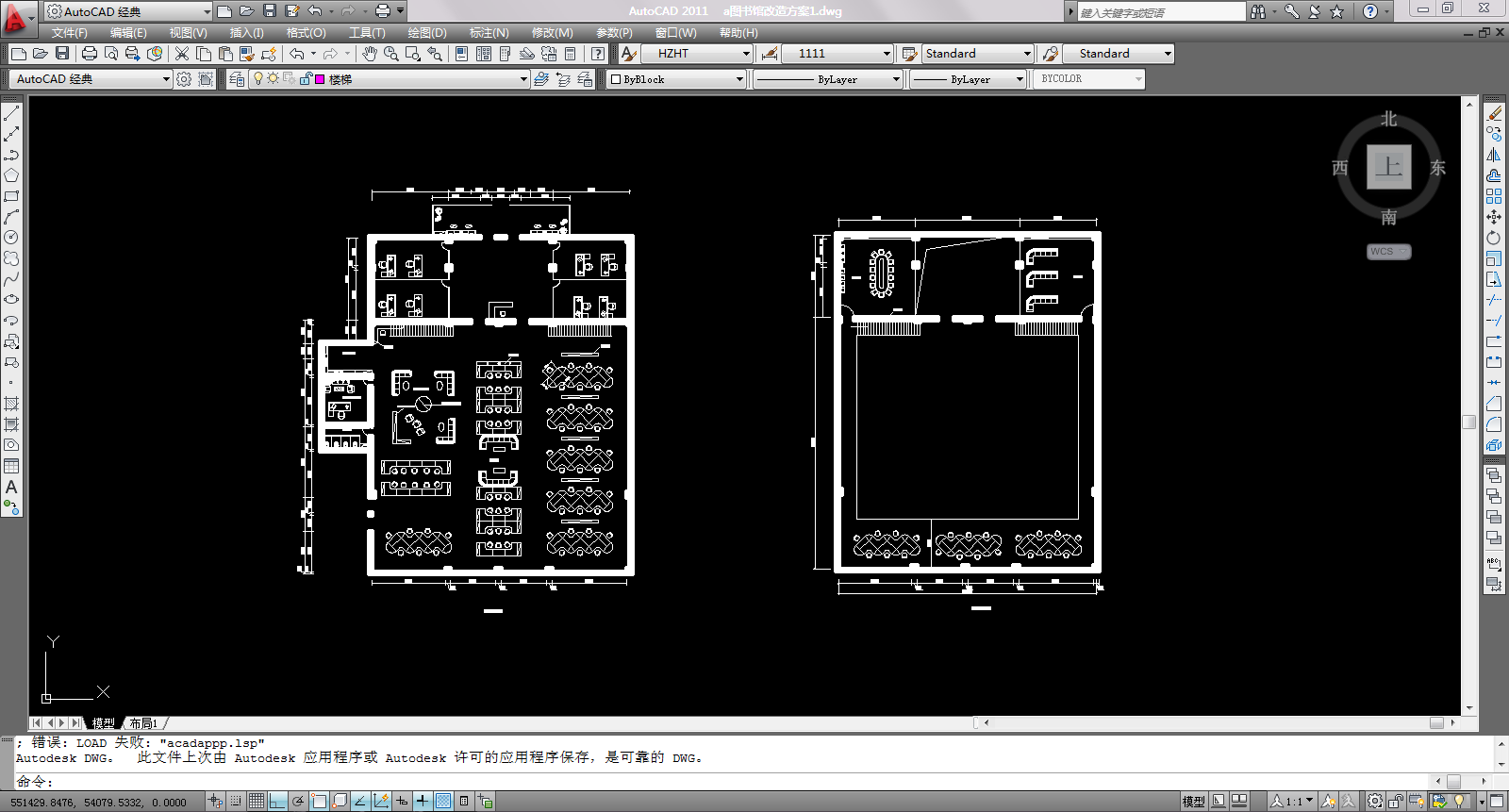1509x812 pixels.
Task: Click the Text Style icon before HZHT
Action: (628, 54)
